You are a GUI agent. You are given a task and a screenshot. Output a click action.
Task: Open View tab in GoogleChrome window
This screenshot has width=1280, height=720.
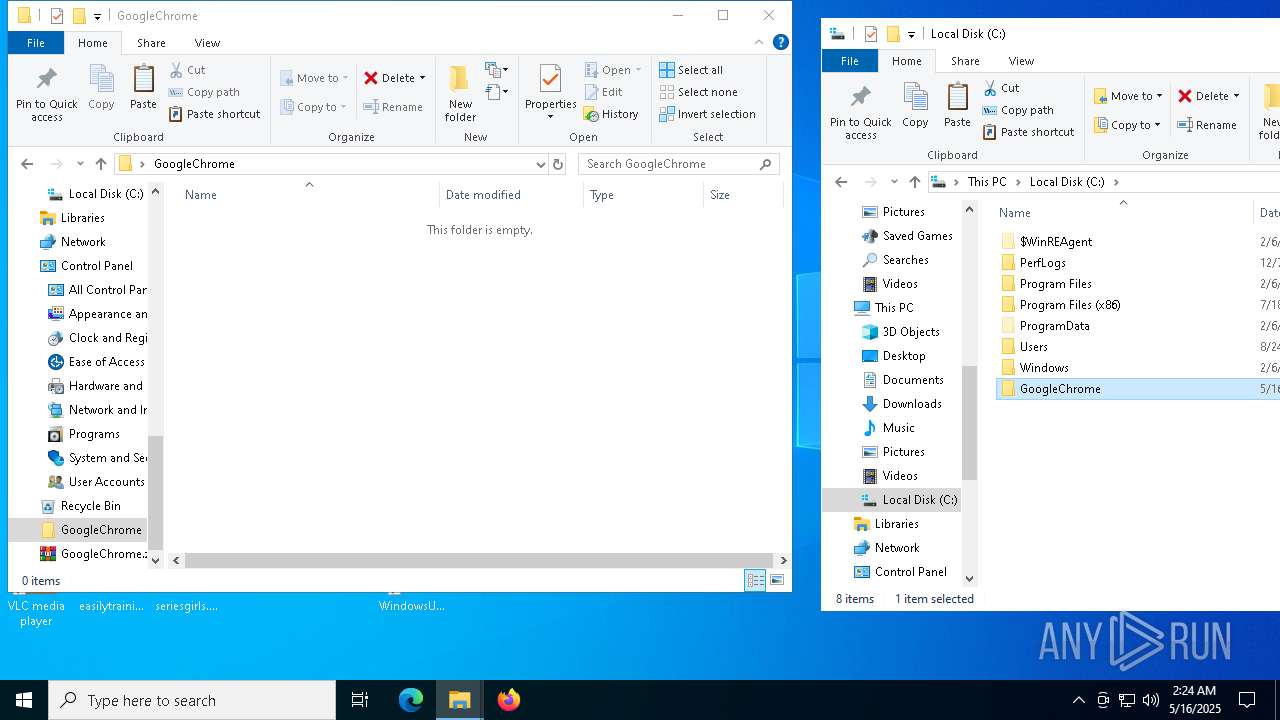point(207,43)
